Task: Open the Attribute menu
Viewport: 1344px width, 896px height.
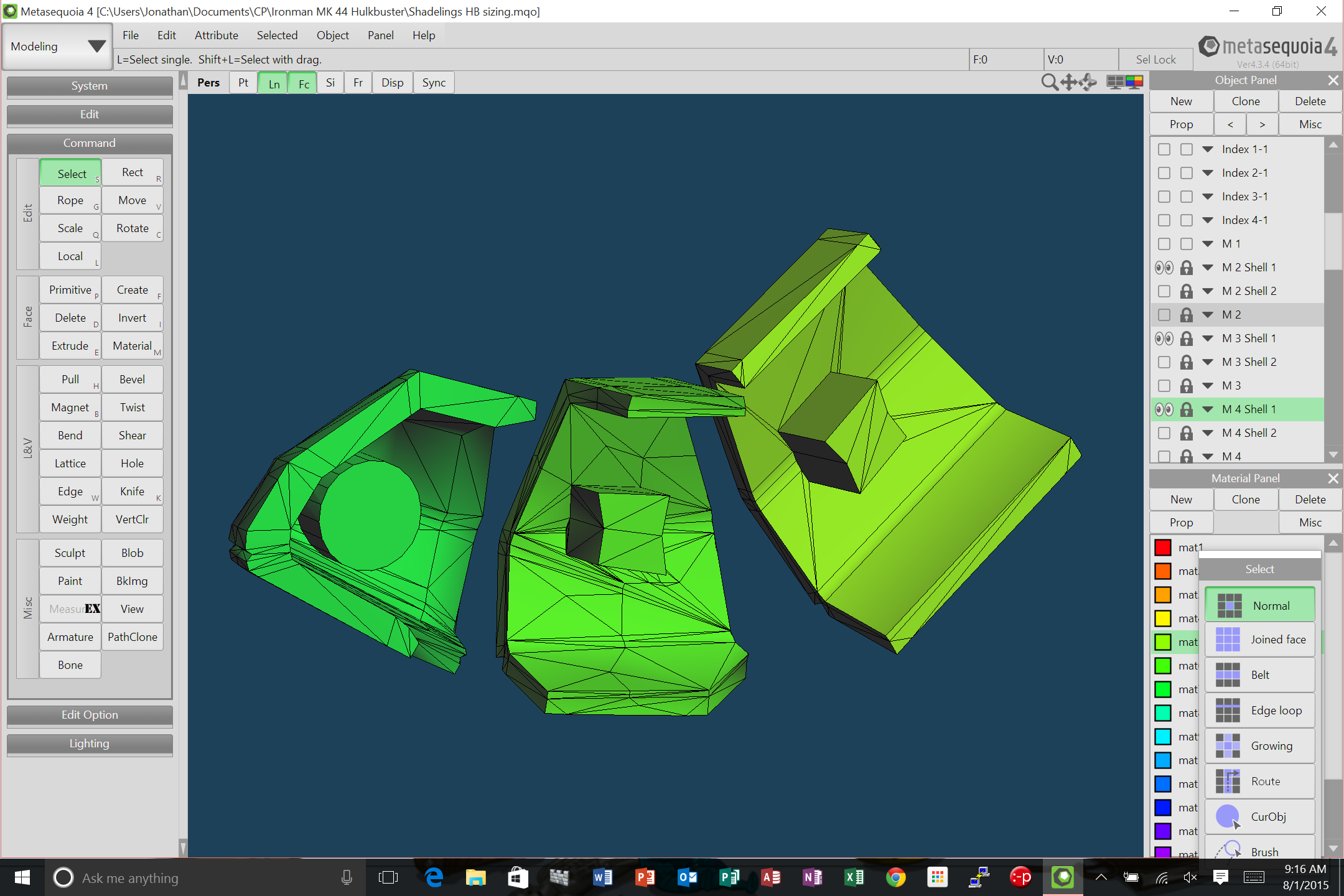Action: [217, 35]
